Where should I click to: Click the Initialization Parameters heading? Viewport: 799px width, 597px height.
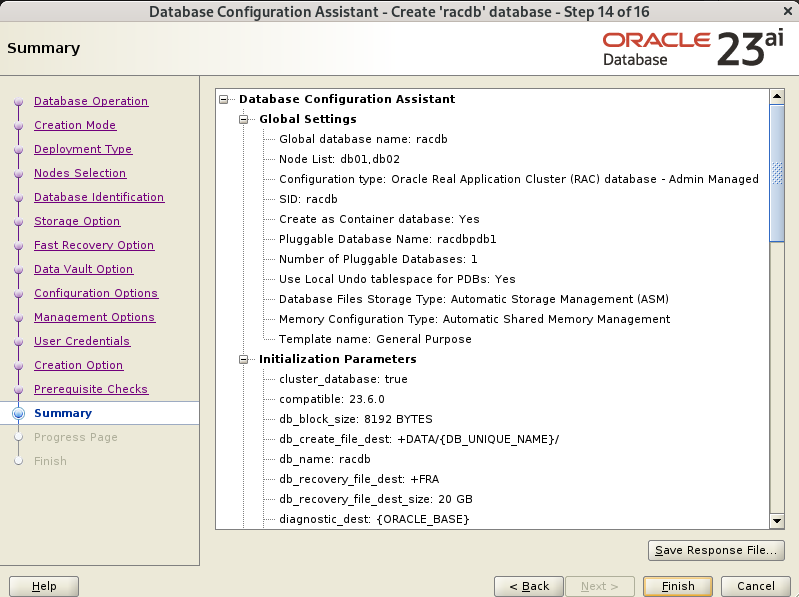click(x=337, y=359)
